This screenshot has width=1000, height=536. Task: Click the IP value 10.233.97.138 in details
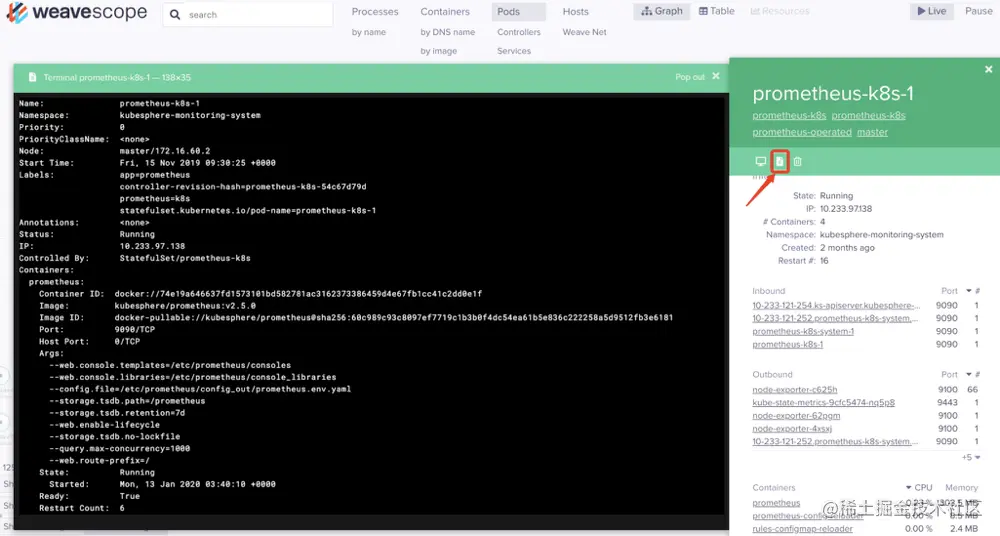845,209
